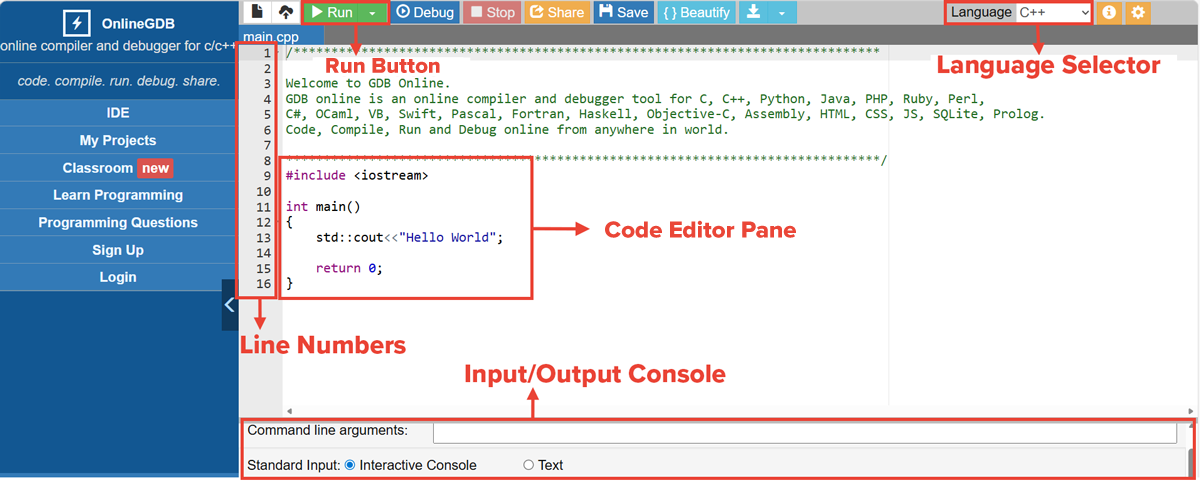Open the Language C++ selector
This screenshot has height=489, width=1200.
pos(1053,12)
